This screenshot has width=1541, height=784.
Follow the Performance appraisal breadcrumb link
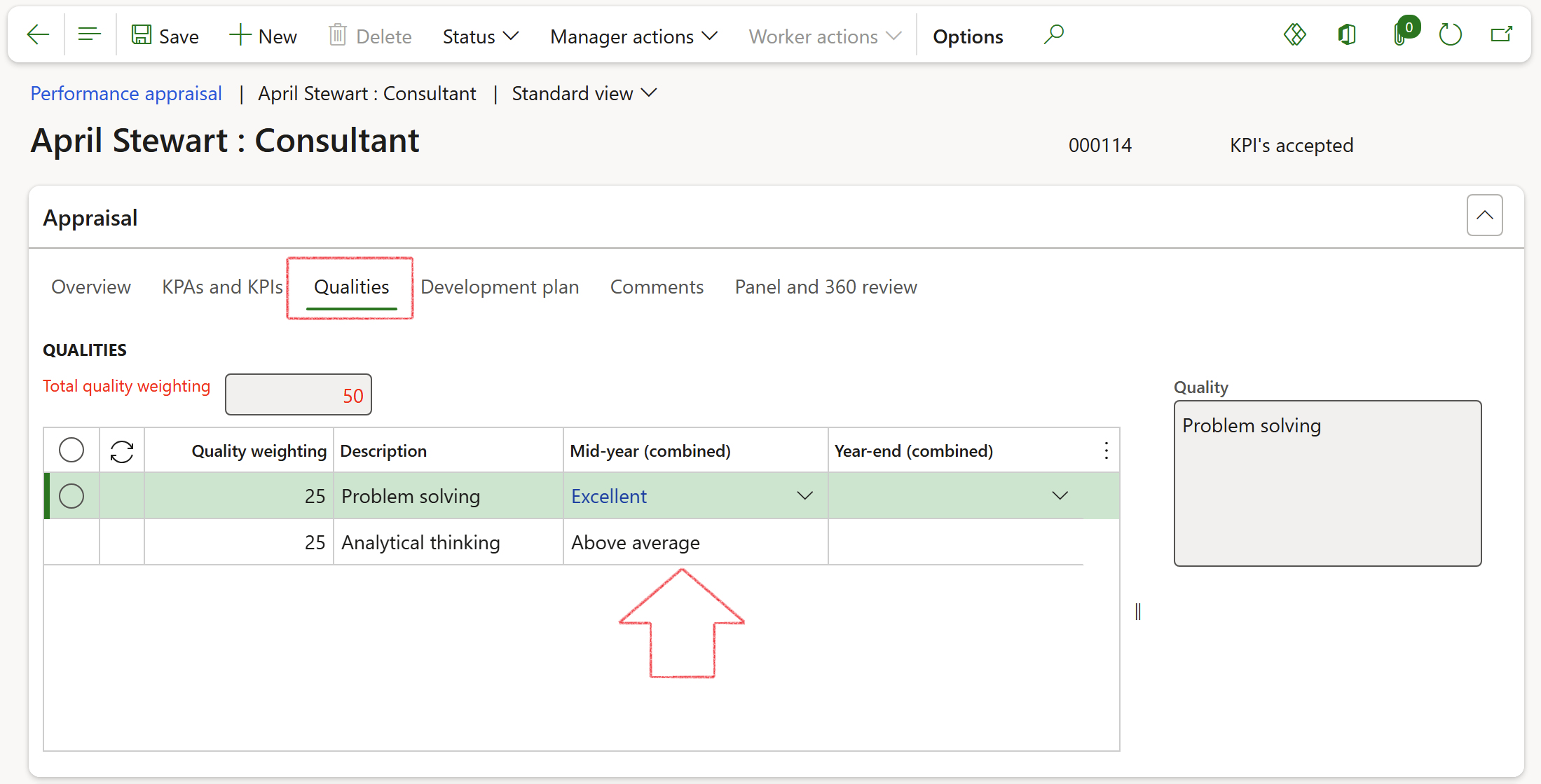click(x=126, y=94)
